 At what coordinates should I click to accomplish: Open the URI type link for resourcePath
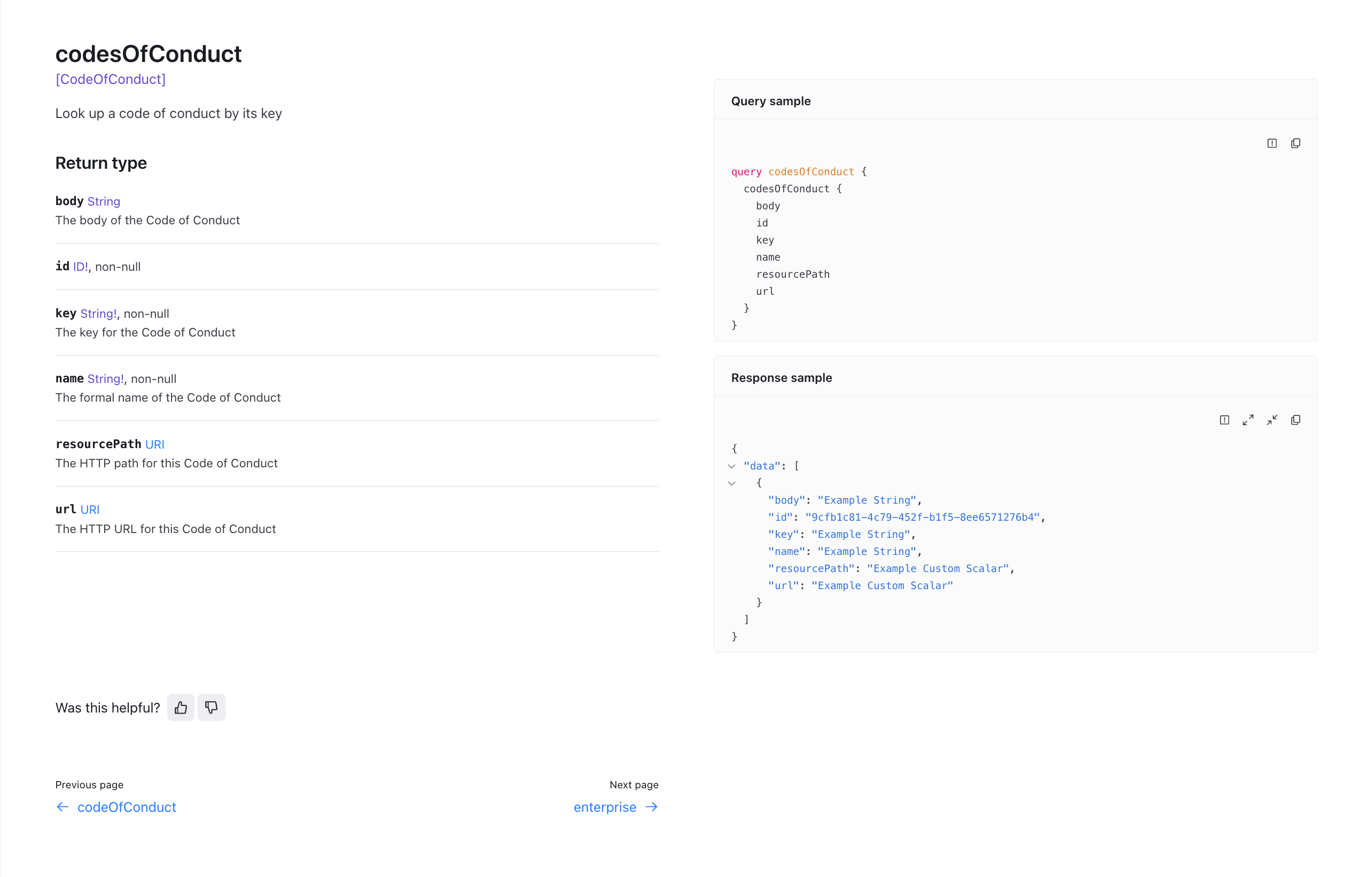[154, 444]
